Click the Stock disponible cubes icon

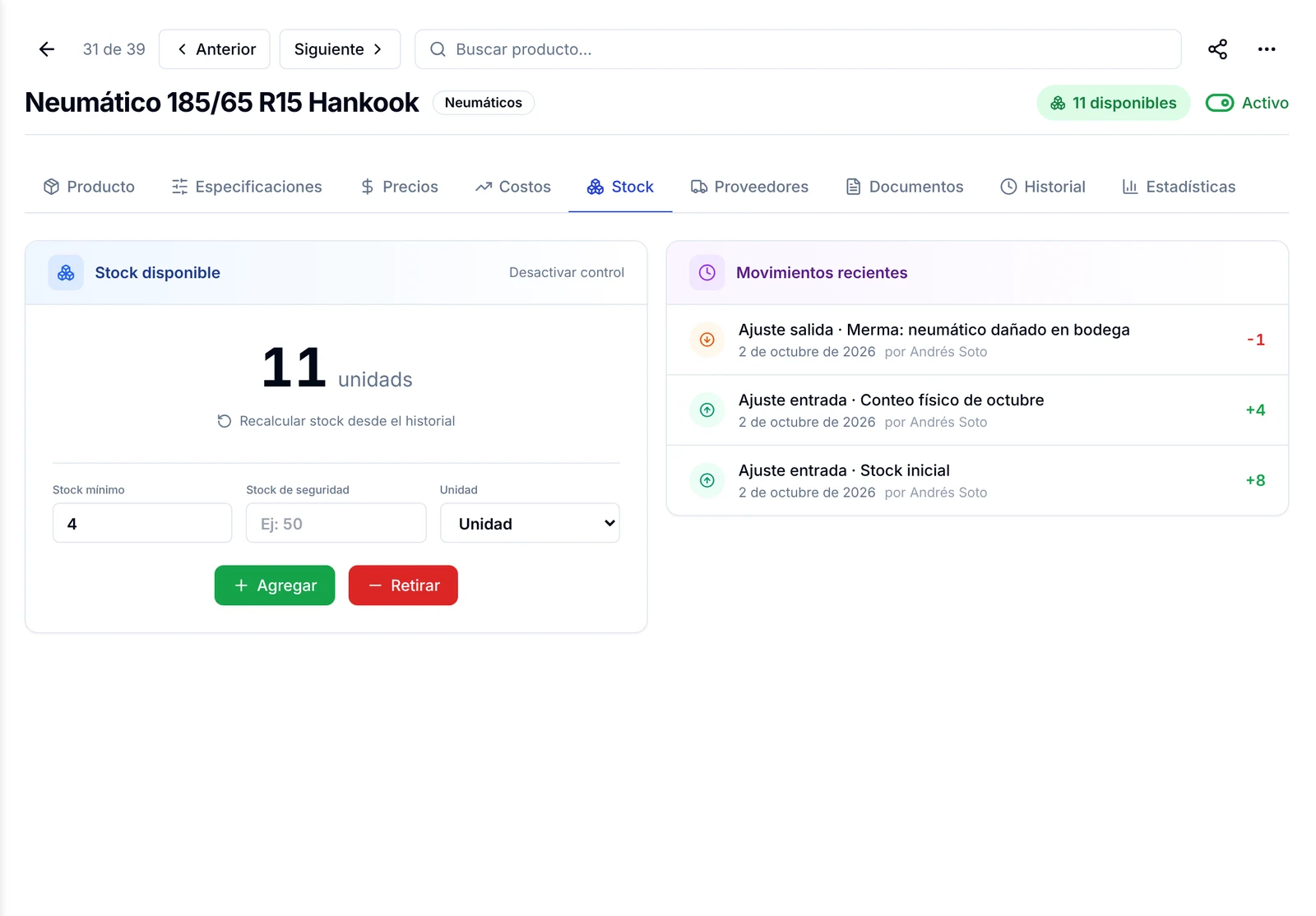(x=66, y=272)
